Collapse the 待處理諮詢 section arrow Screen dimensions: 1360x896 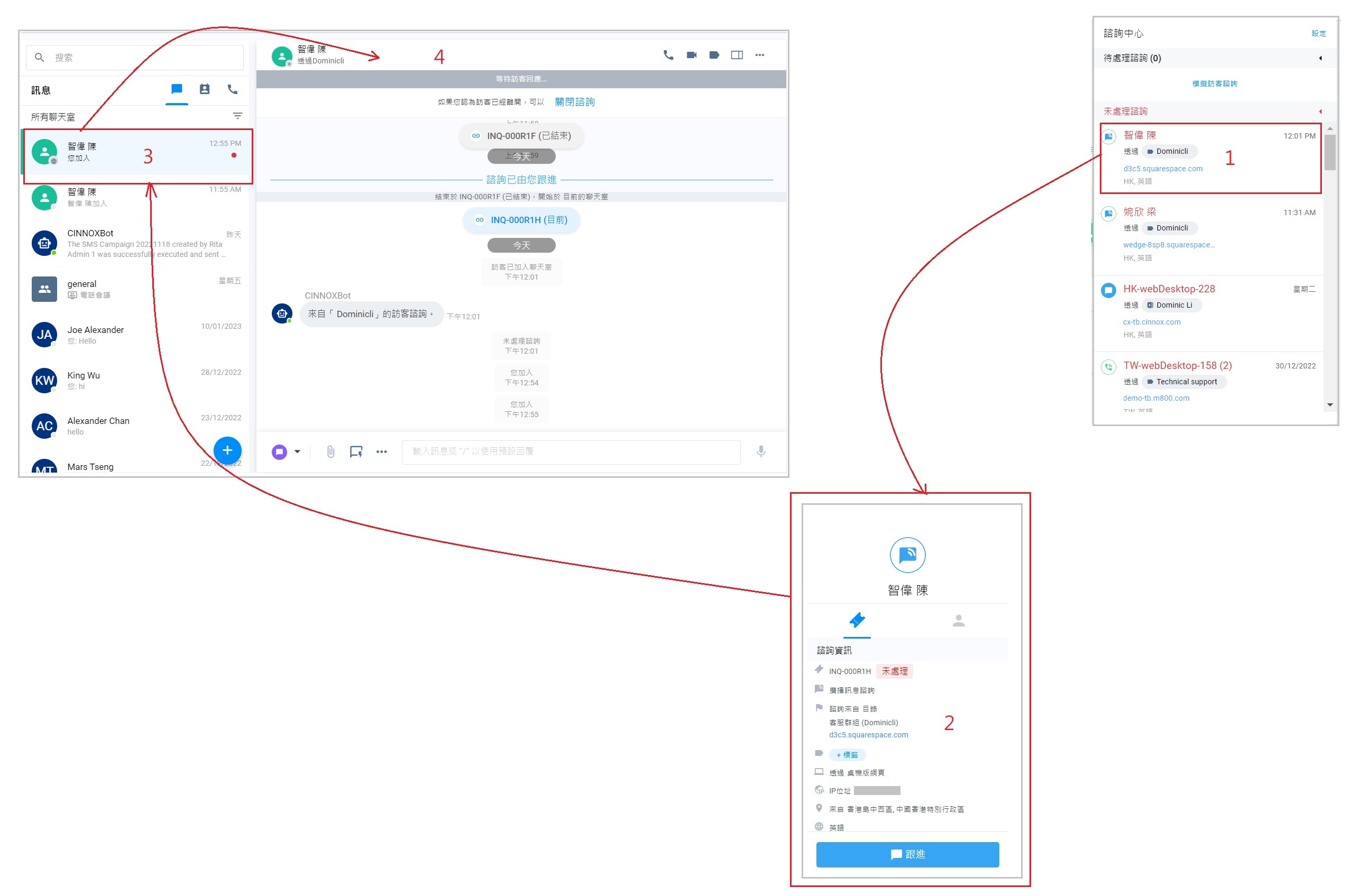1320,58
